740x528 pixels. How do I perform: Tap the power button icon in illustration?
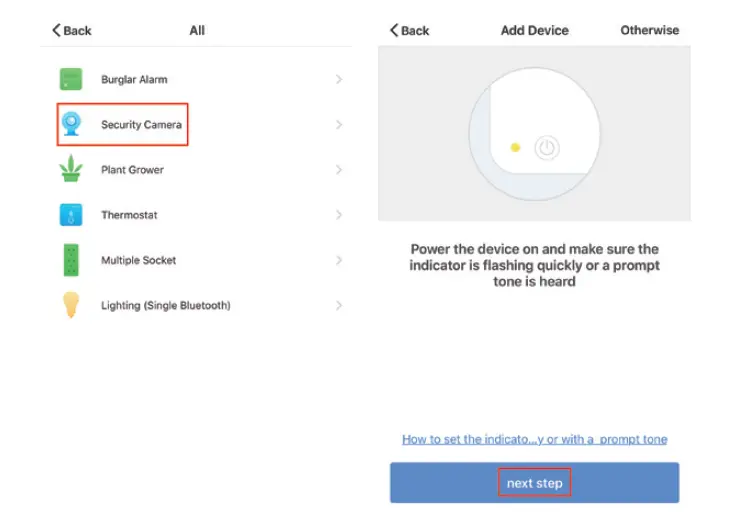[x=545, y=148]
